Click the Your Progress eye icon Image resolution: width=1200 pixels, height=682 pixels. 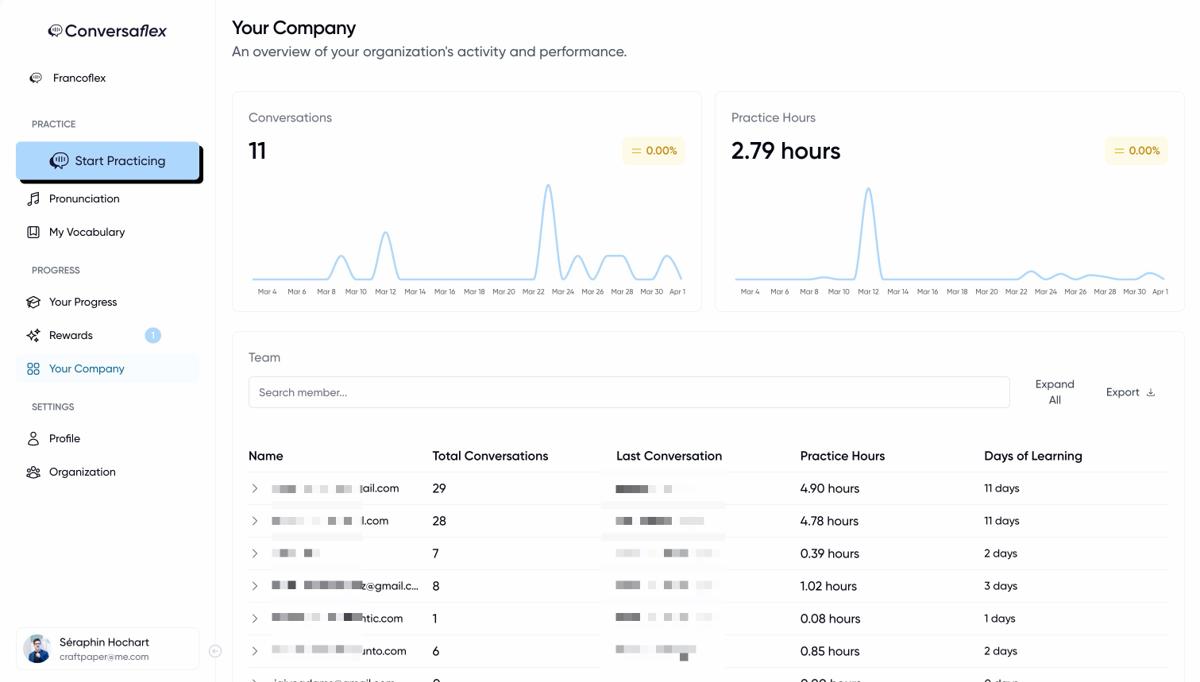click(35, 301)
